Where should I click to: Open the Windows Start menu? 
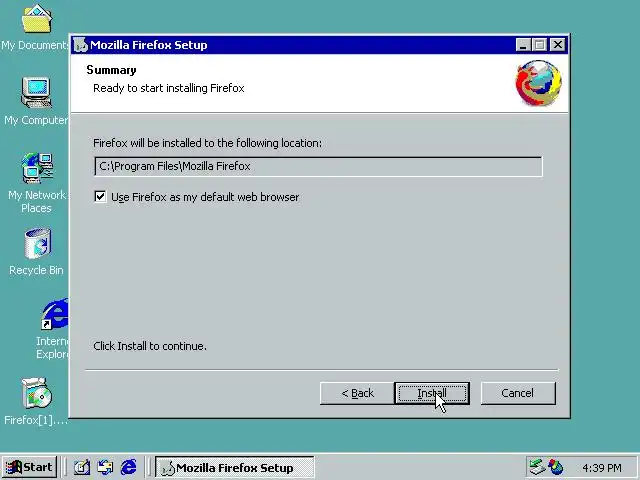[x=29, y=467]
